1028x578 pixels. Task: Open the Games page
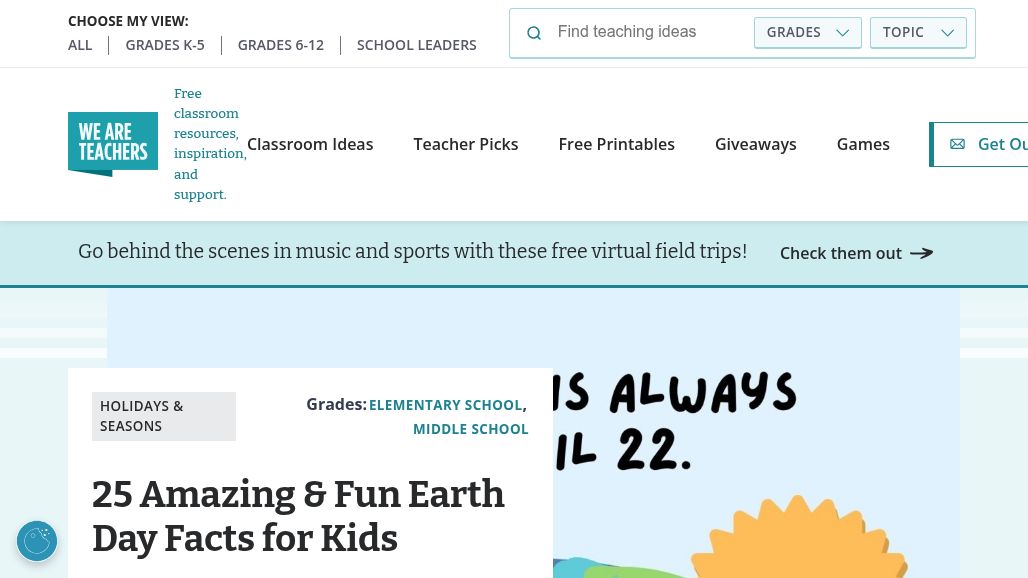[x=863, y=144]
